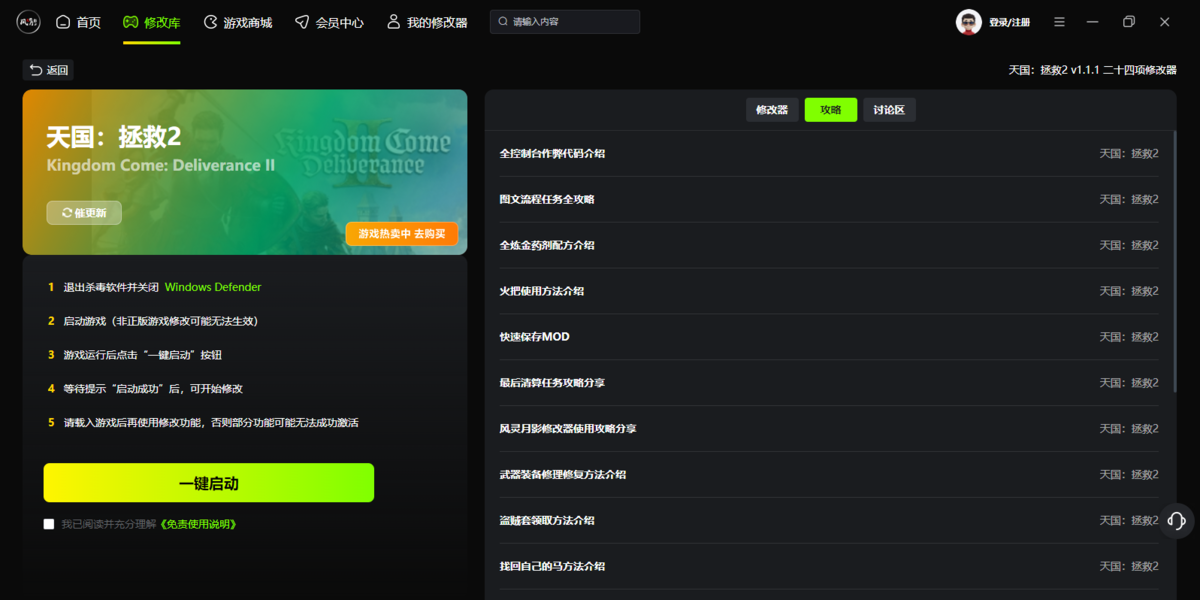Click title 天国：拯救2 v1.1.1 二十四项修改器

coord(1092,70)
